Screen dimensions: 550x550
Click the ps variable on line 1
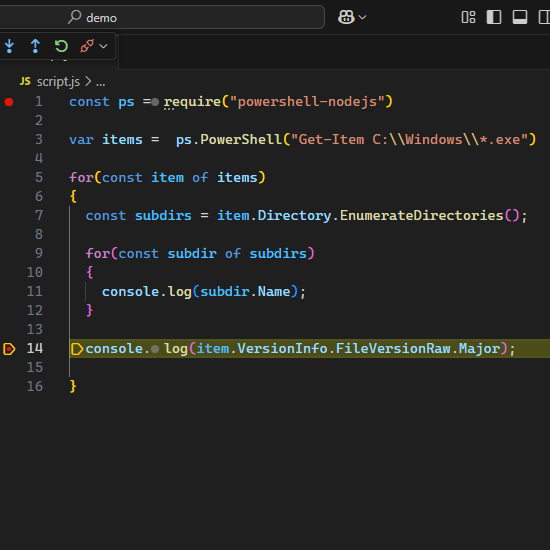(x=126, y=102)
